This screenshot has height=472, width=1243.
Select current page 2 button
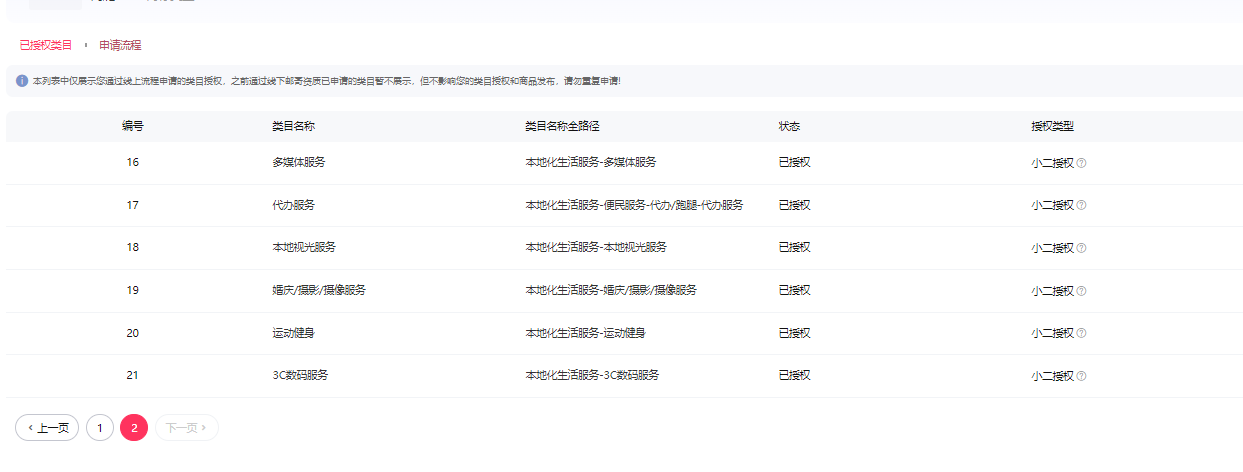[x=134, y=428]
